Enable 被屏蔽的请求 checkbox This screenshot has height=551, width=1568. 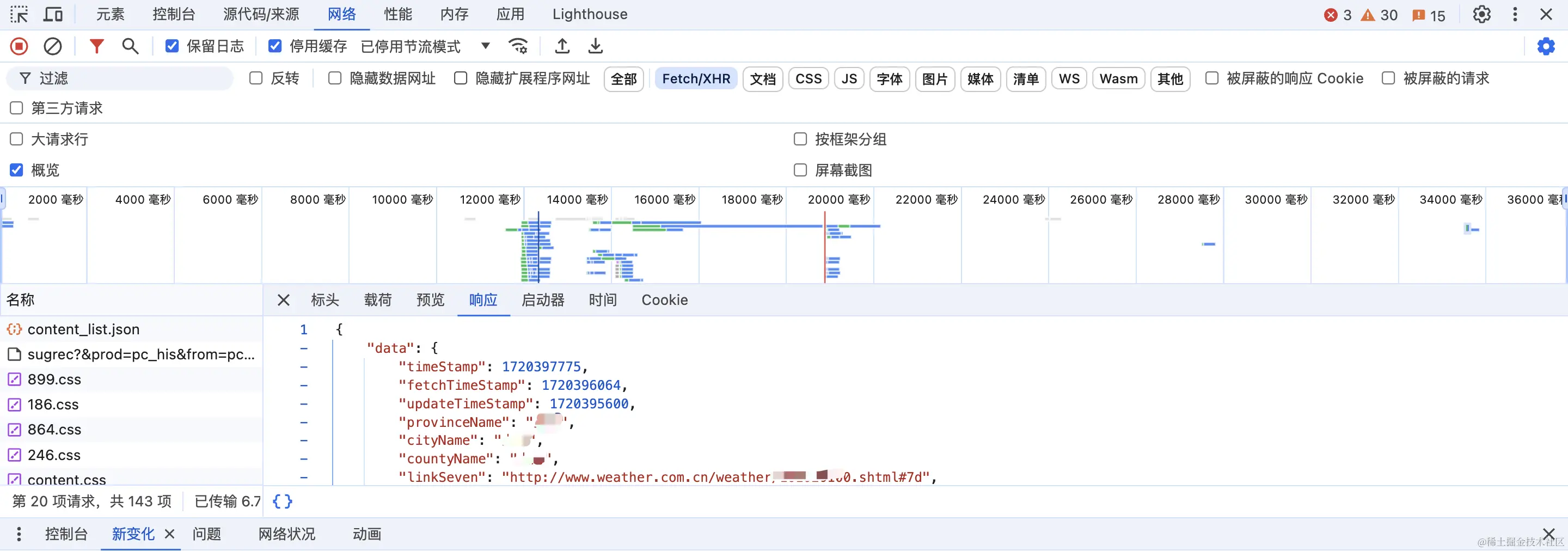click(x=1388, y=78)
